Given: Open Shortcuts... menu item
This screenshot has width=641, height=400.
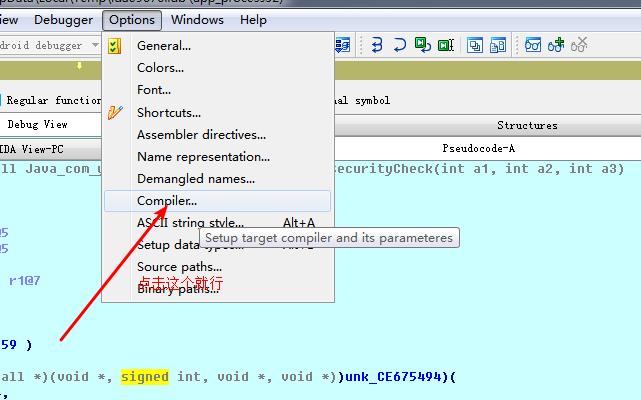Looking at the screenshot, I should click(x=217, y=112).
